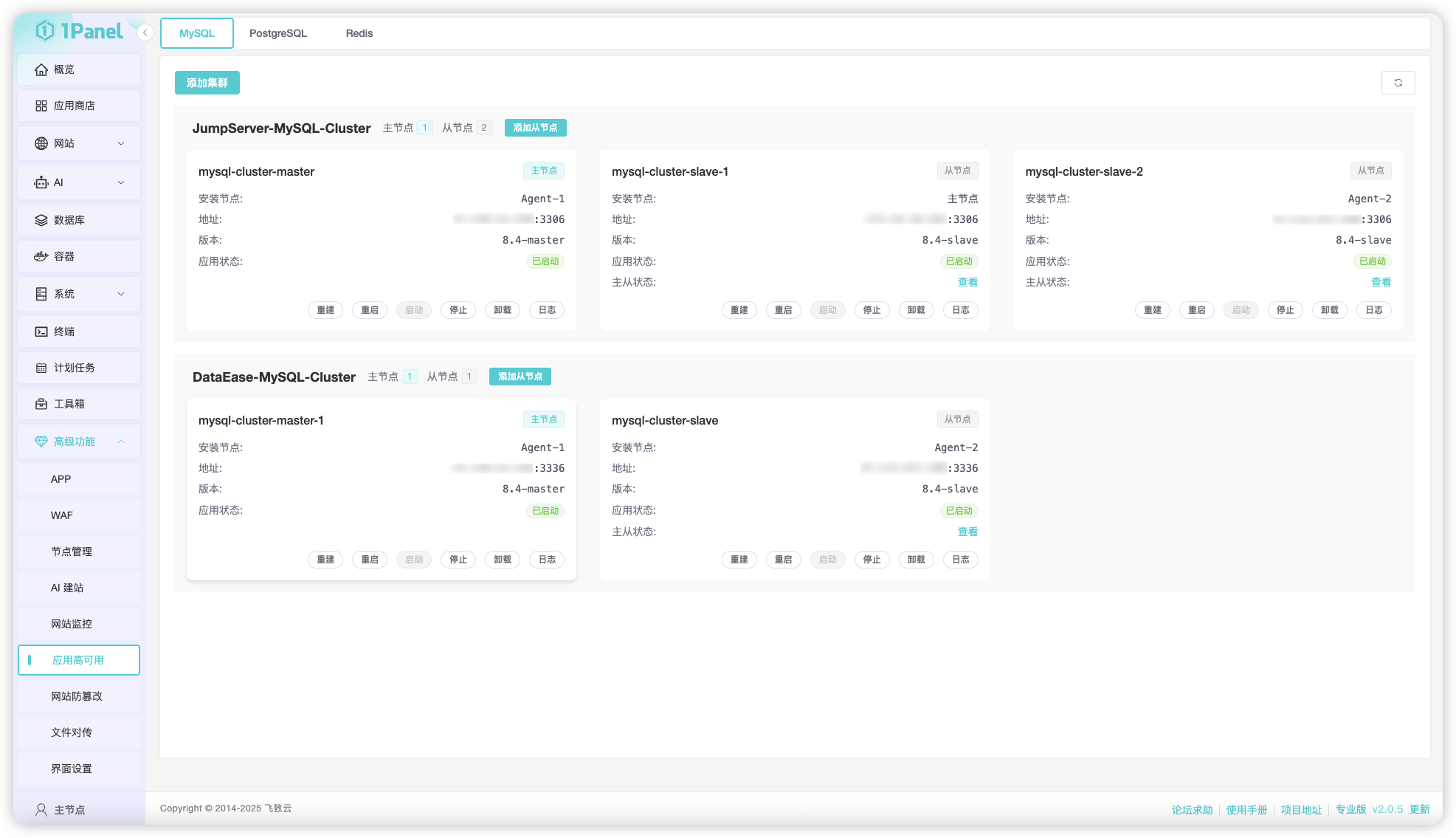Stop (停止) the mysql-cluster-slave-1 node
This screenshot has width=1456, height=838.
click(x=872, y=310)
